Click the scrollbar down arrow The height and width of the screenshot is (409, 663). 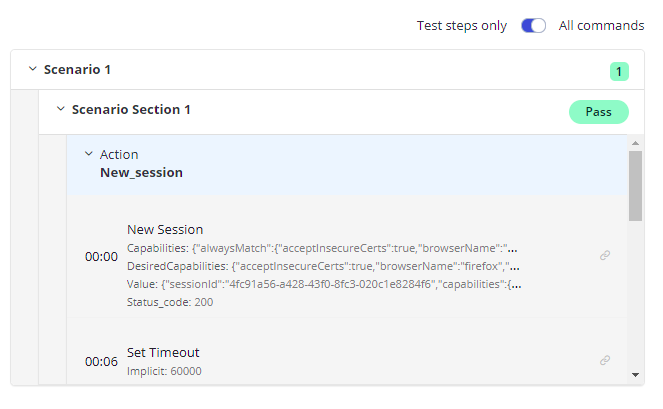[635, 375]
